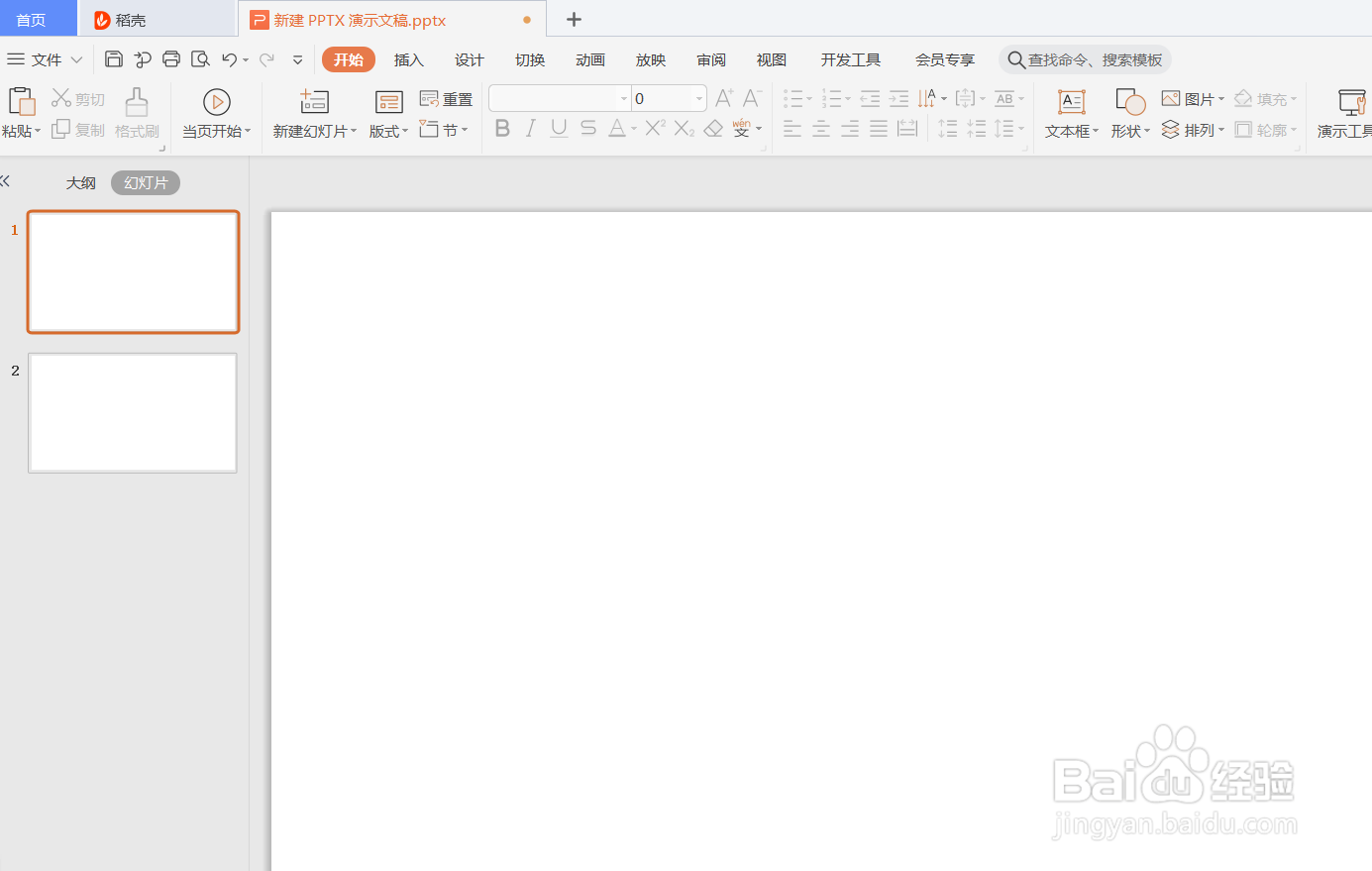The width and height of the screenshot is (1372, 871).
Task: Open the shape Fill (填充) color option
Action: (1265, 99)
